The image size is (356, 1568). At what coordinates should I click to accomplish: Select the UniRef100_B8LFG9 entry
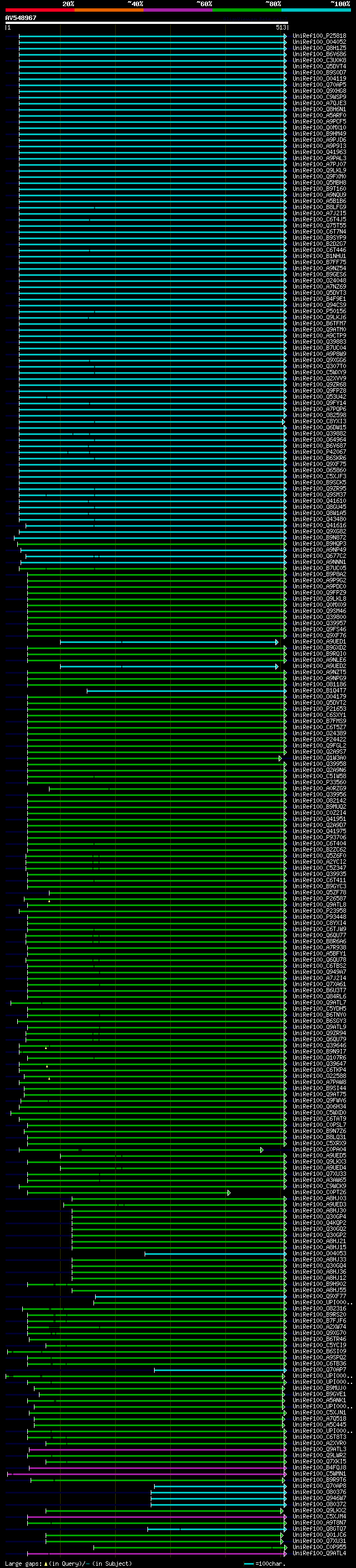pos(319,207)
